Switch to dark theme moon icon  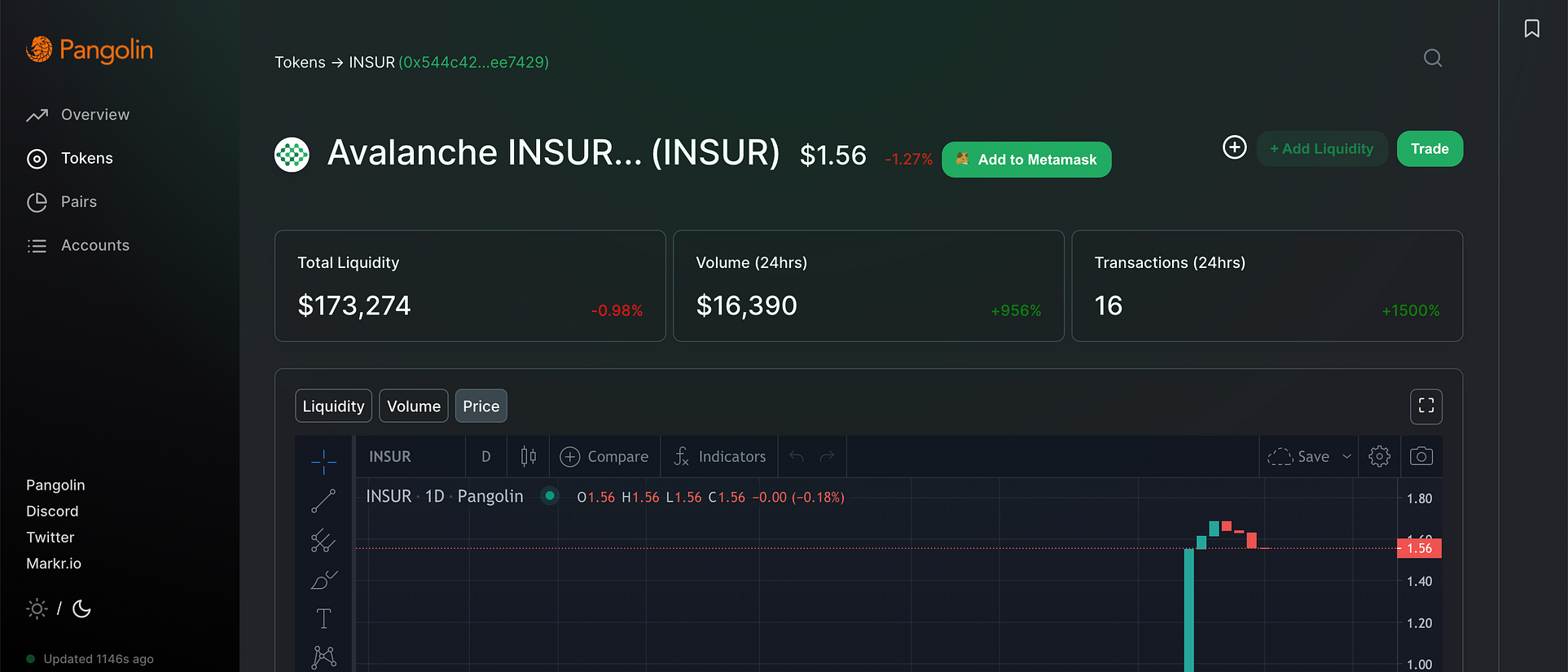(x=81, y=608)
